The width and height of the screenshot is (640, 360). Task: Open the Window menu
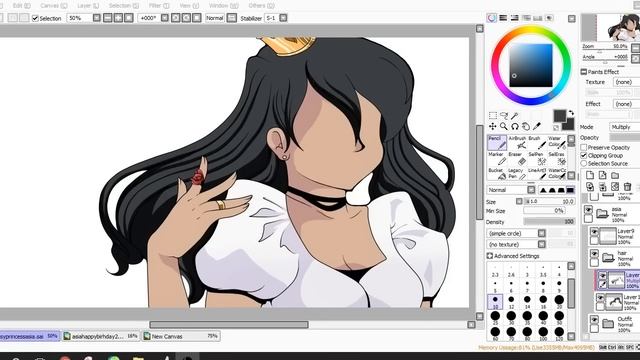click(x=224, y=6)
